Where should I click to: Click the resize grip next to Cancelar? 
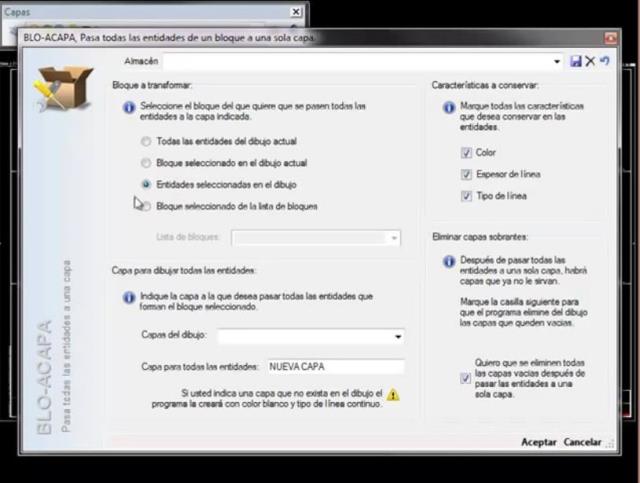pos(610,444)
